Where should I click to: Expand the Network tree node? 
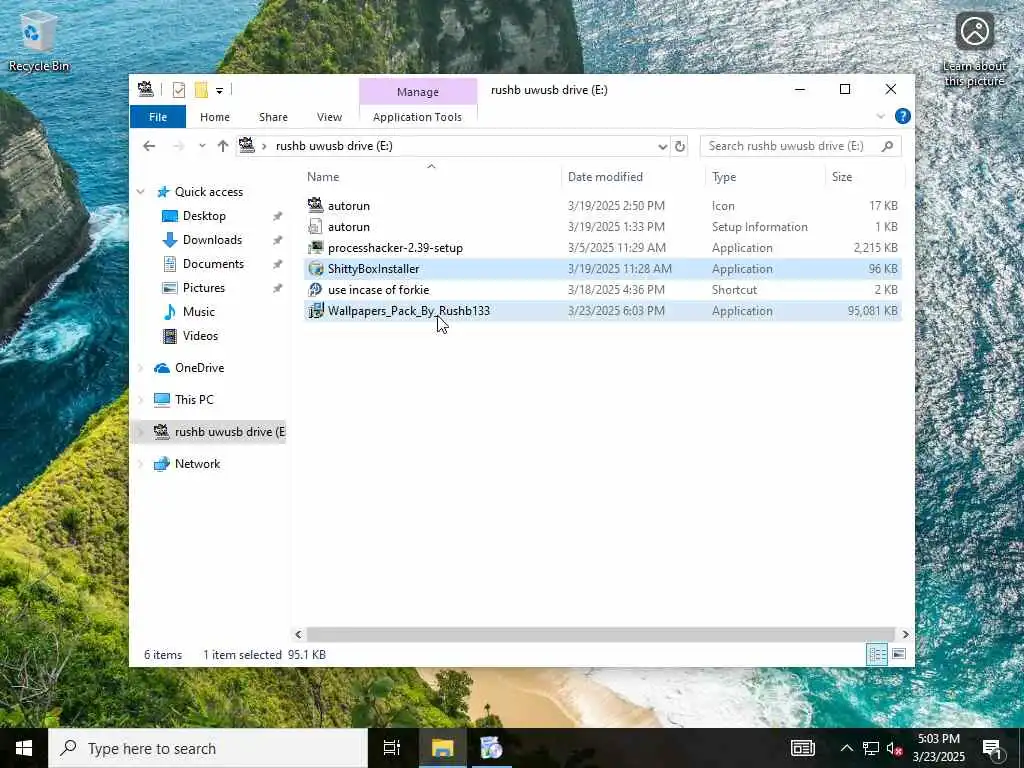pyautogui.click(x=140, y=464)
